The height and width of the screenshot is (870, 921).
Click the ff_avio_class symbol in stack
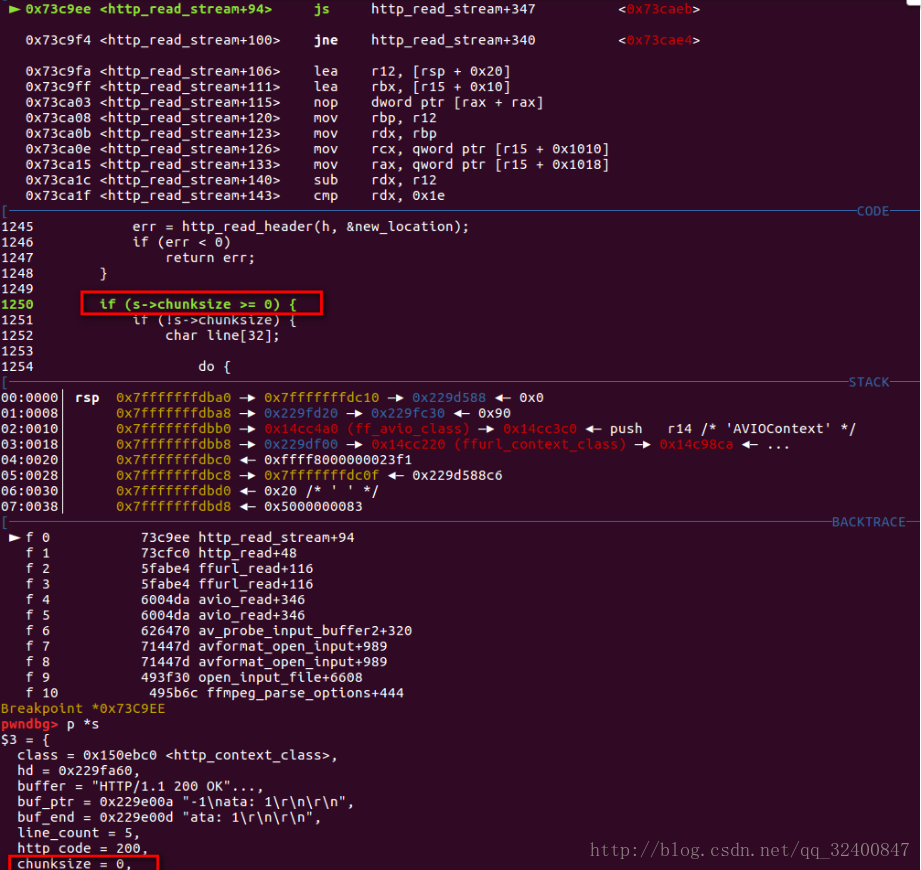(408, 429)
